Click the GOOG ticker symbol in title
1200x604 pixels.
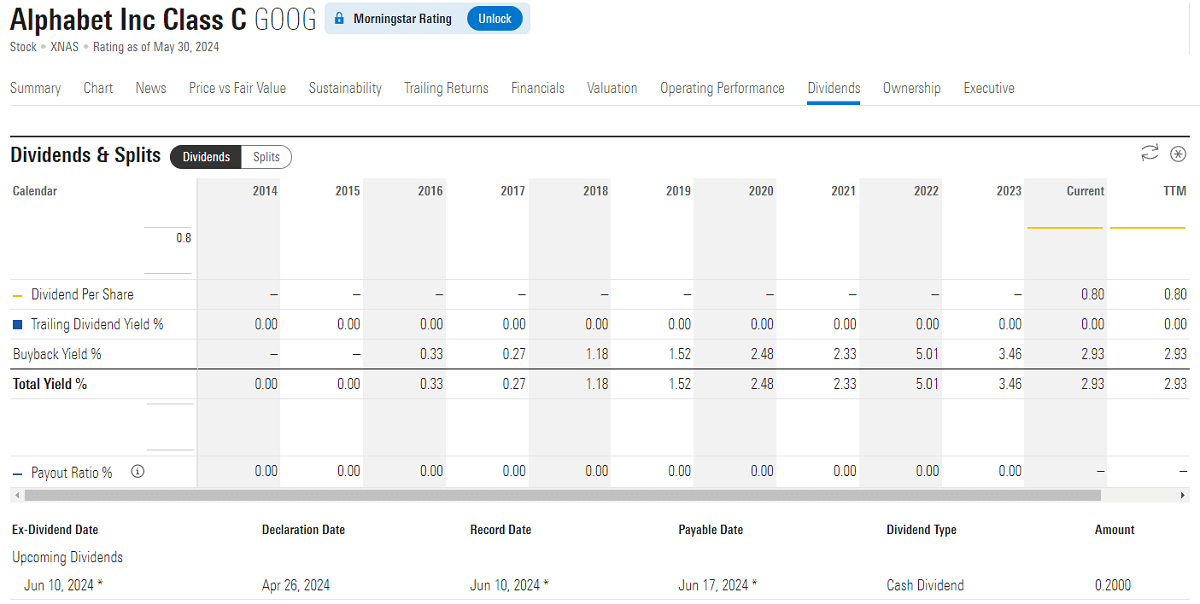[x=286, y=18]
